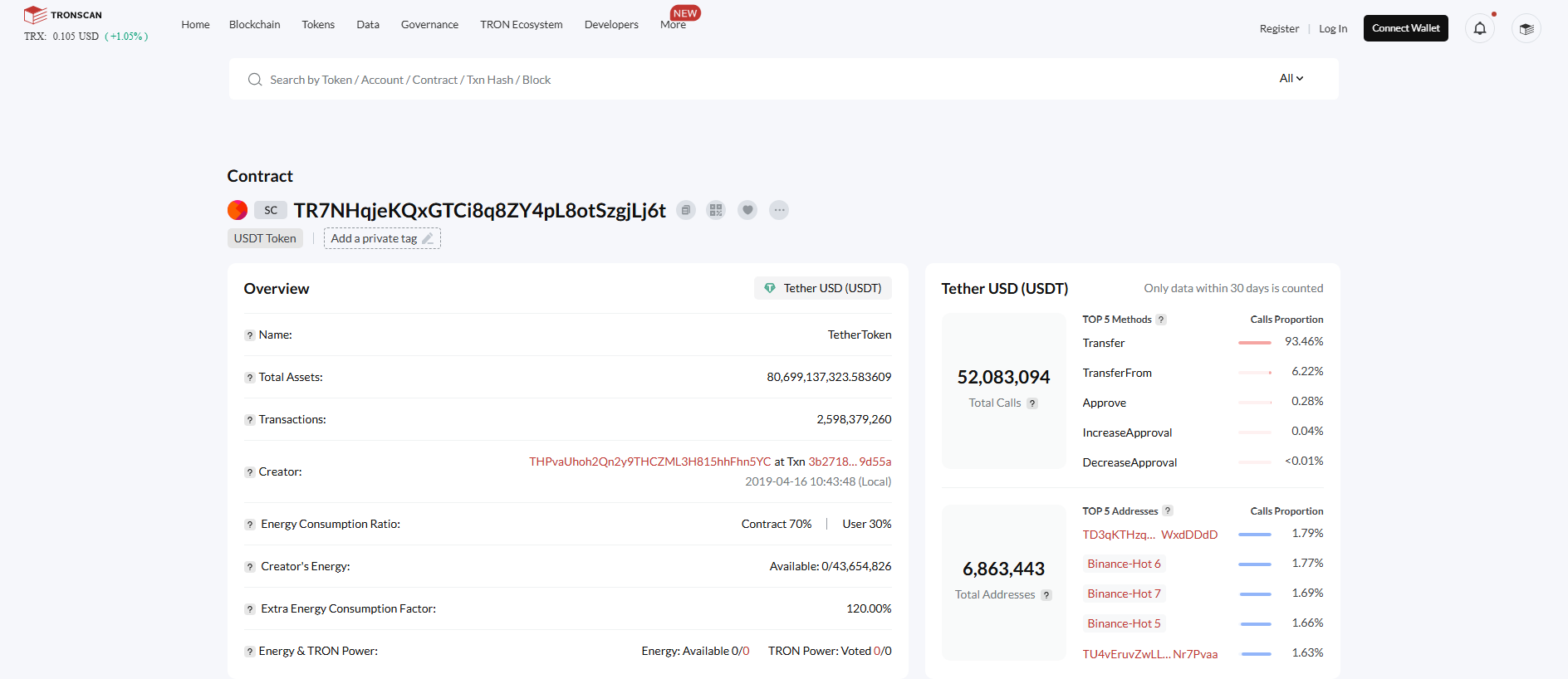The height and width of the screenshot is (679, 1568).
Task: Open the TRON Ecosystem menu
Action: (522, 24)
